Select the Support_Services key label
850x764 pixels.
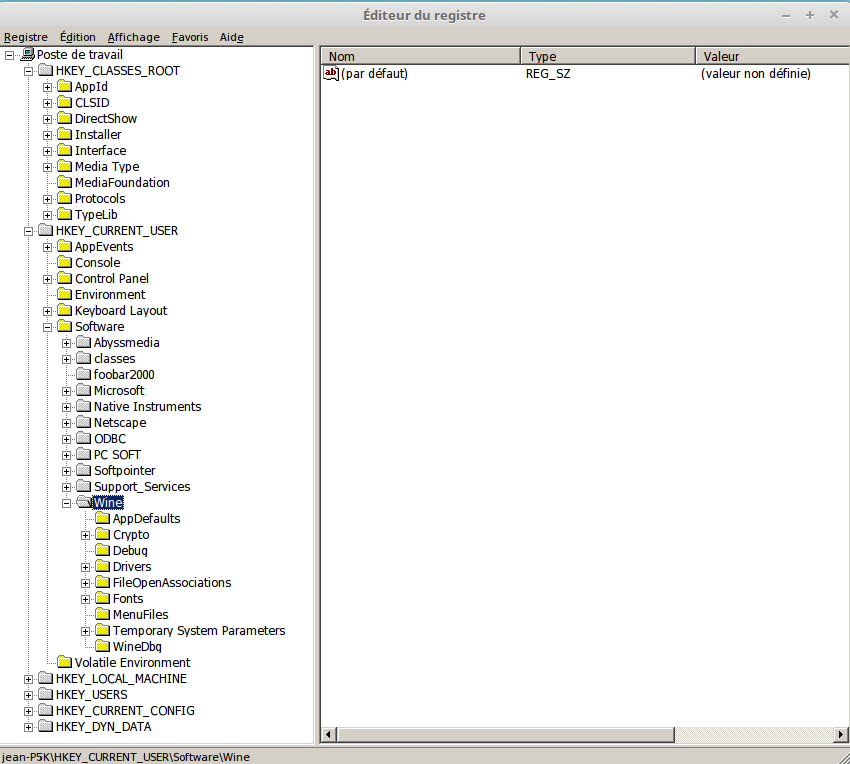pyautogui.click(x=142, y=487)
